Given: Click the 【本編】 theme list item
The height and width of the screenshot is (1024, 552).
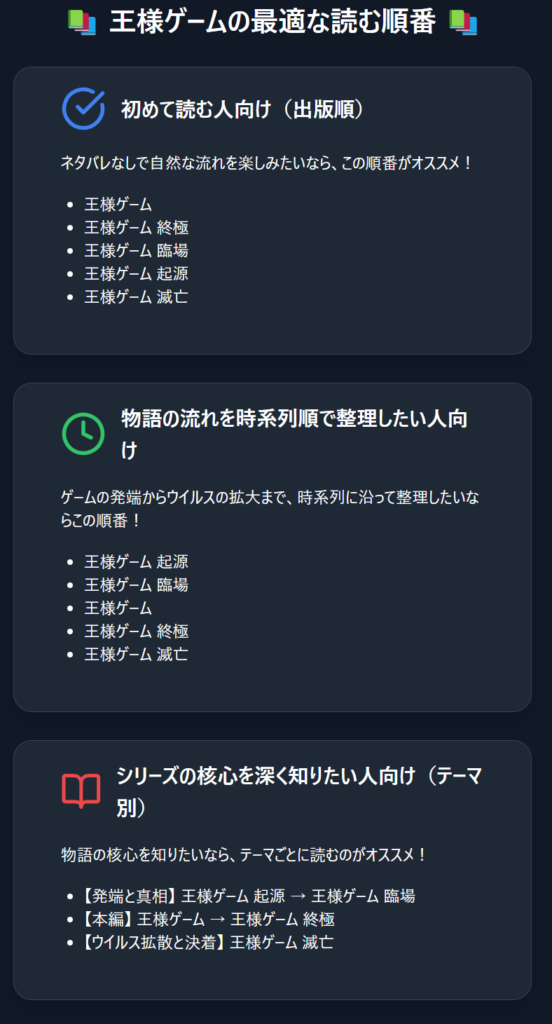Looking at the screenshot, I should [x=206, y=920].
